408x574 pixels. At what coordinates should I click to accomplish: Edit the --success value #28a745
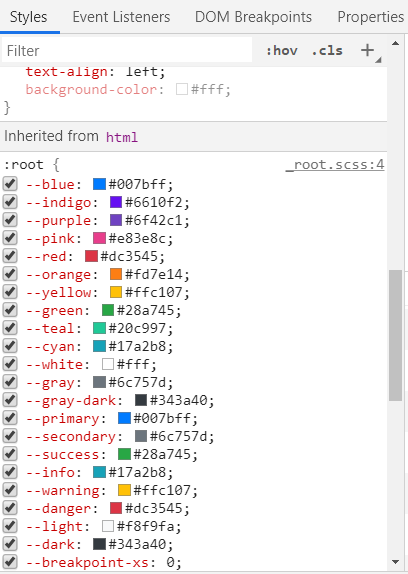[x=162, y=454]
